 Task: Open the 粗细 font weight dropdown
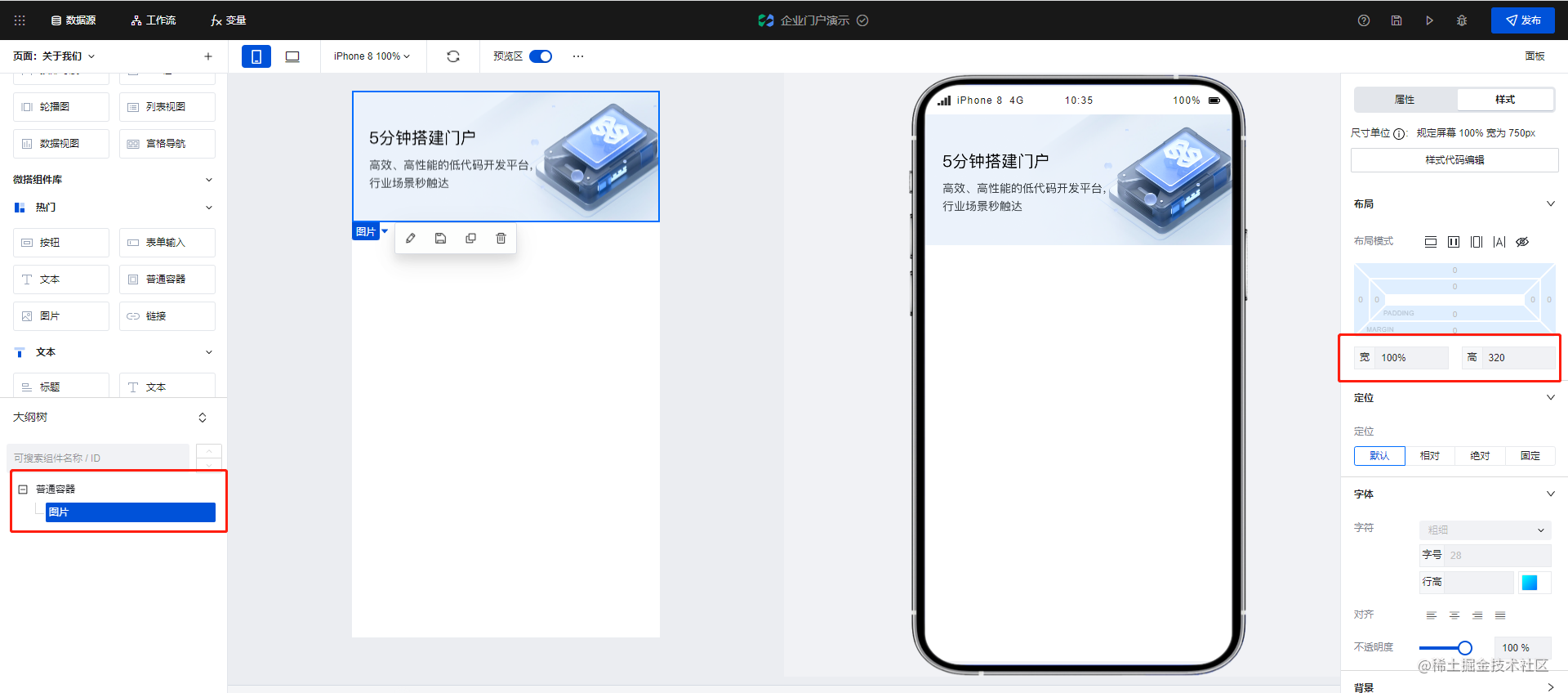click(x=1485, y=530)
